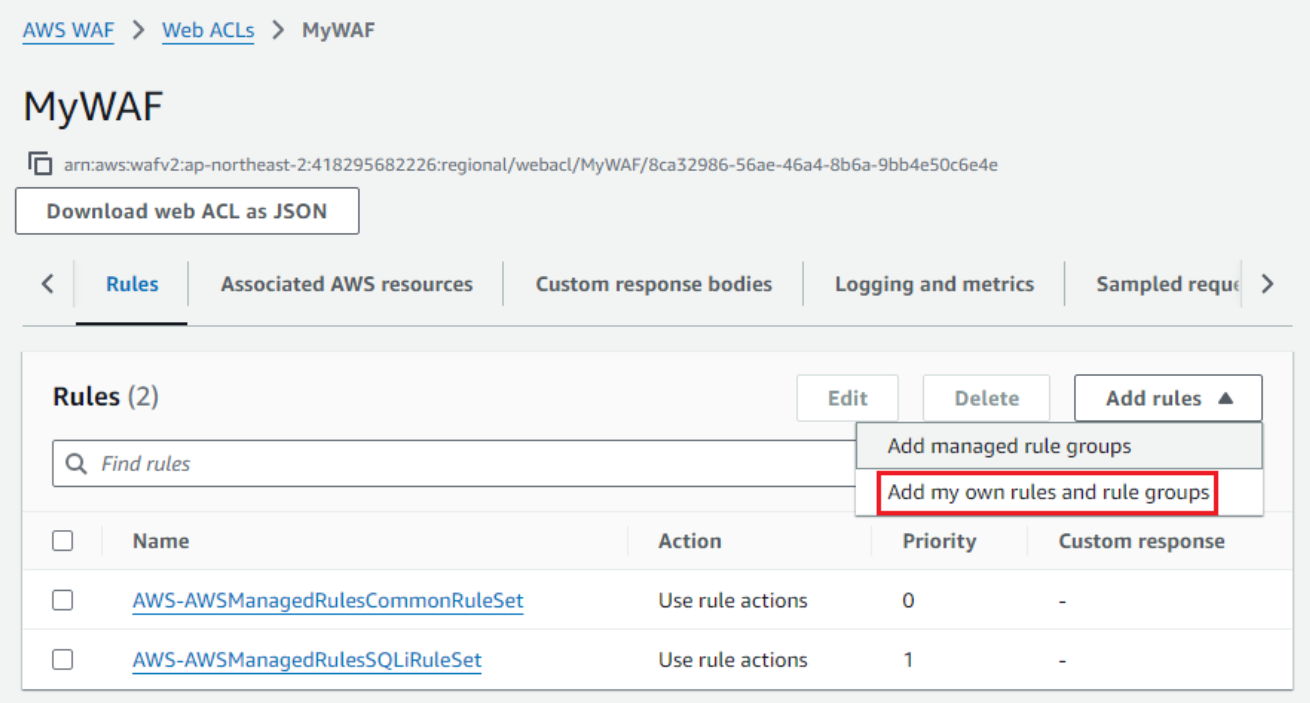Image resolution: width=1310 pixels, height=703 pixels.
Task: Click the Priority column header
Action: (939, 541)
